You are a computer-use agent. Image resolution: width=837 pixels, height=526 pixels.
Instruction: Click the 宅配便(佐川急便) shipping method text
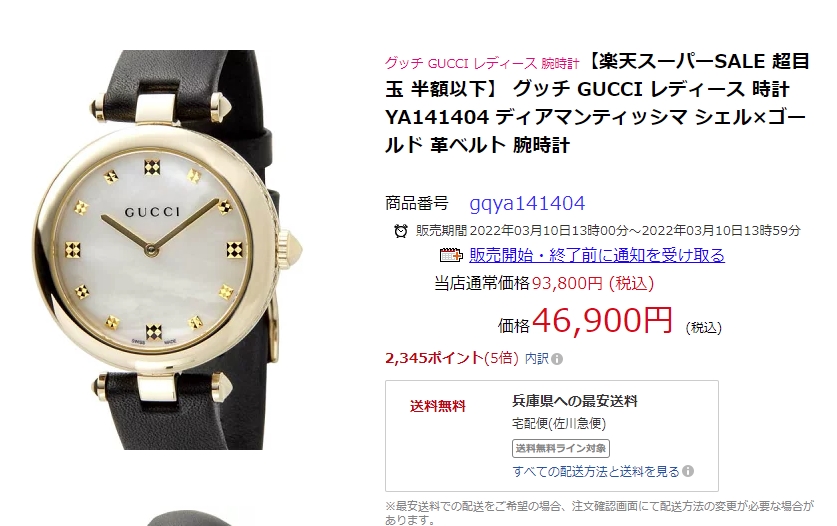point(558,423)
